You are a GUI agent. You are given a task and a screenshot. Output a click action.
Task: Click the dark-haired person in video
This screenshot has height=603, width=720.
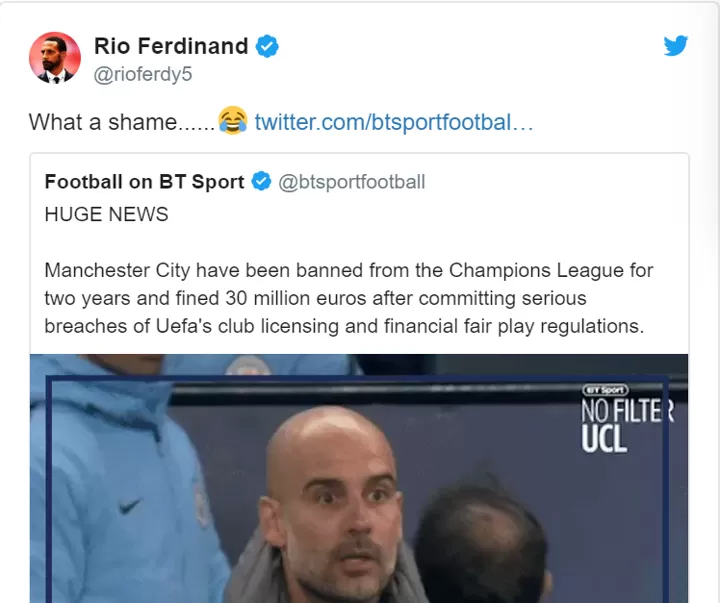tap(482, 542)
